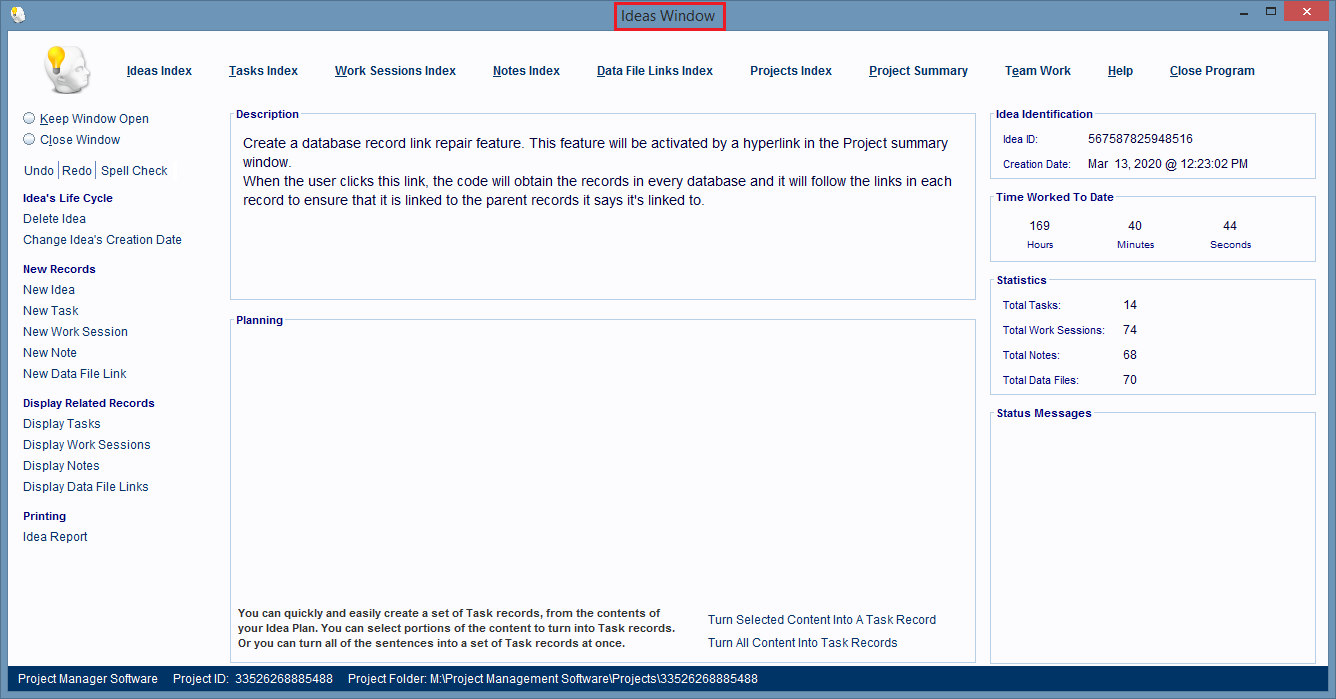Image resolution: width=1336 pixels, height=699 pixels.
Task: Open the Work Sessions Index menu
Action: click(x=395, y=71)
